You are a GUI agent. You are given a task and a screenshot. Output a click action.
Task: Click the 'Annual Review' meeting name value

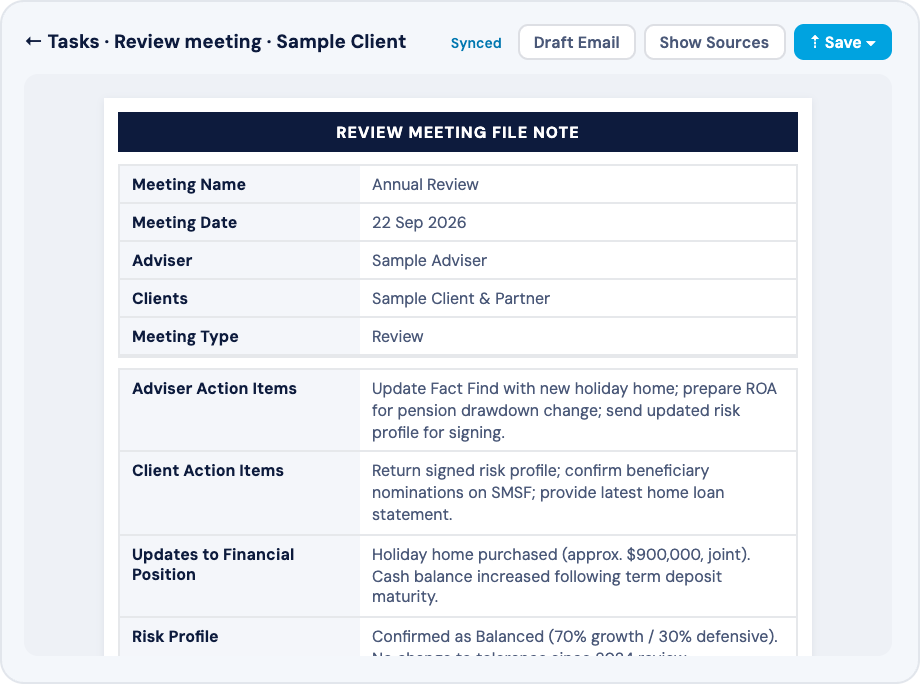425,184
